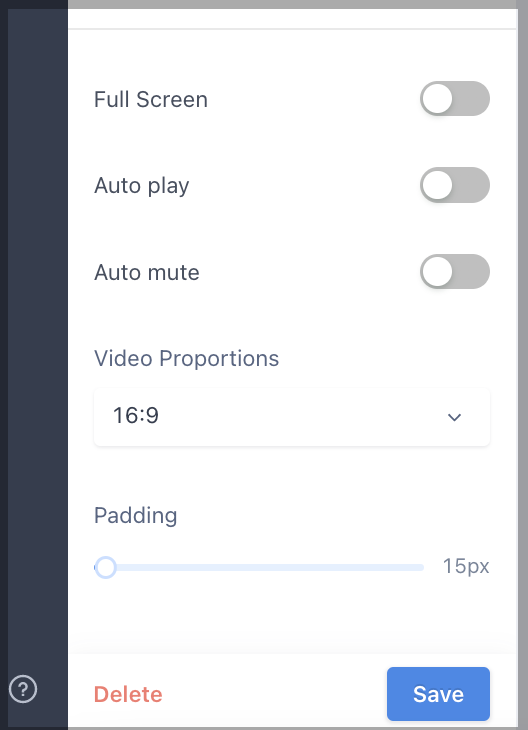Select the 16:9 value text
528x730 pixels.
136,415
